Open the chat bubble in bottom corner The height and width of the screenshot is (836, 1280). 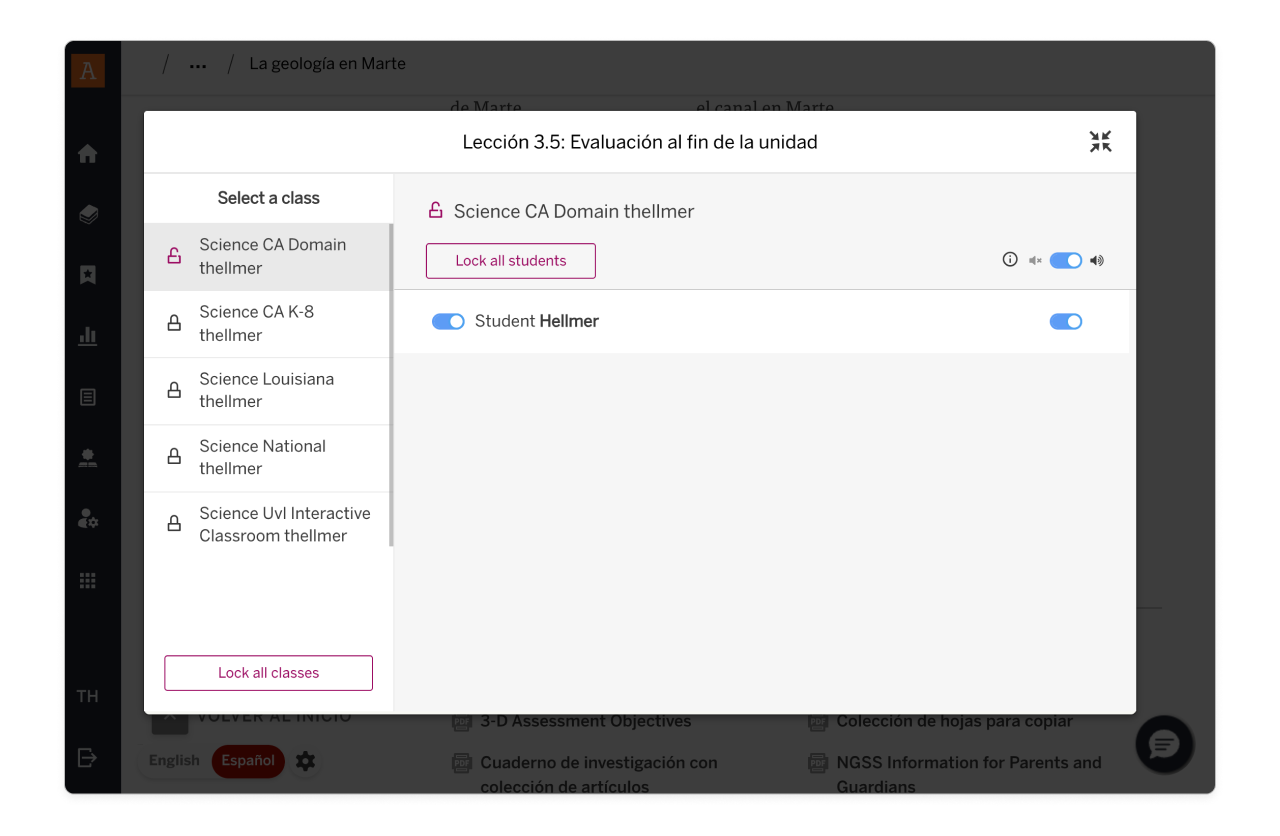[1163, 744]
